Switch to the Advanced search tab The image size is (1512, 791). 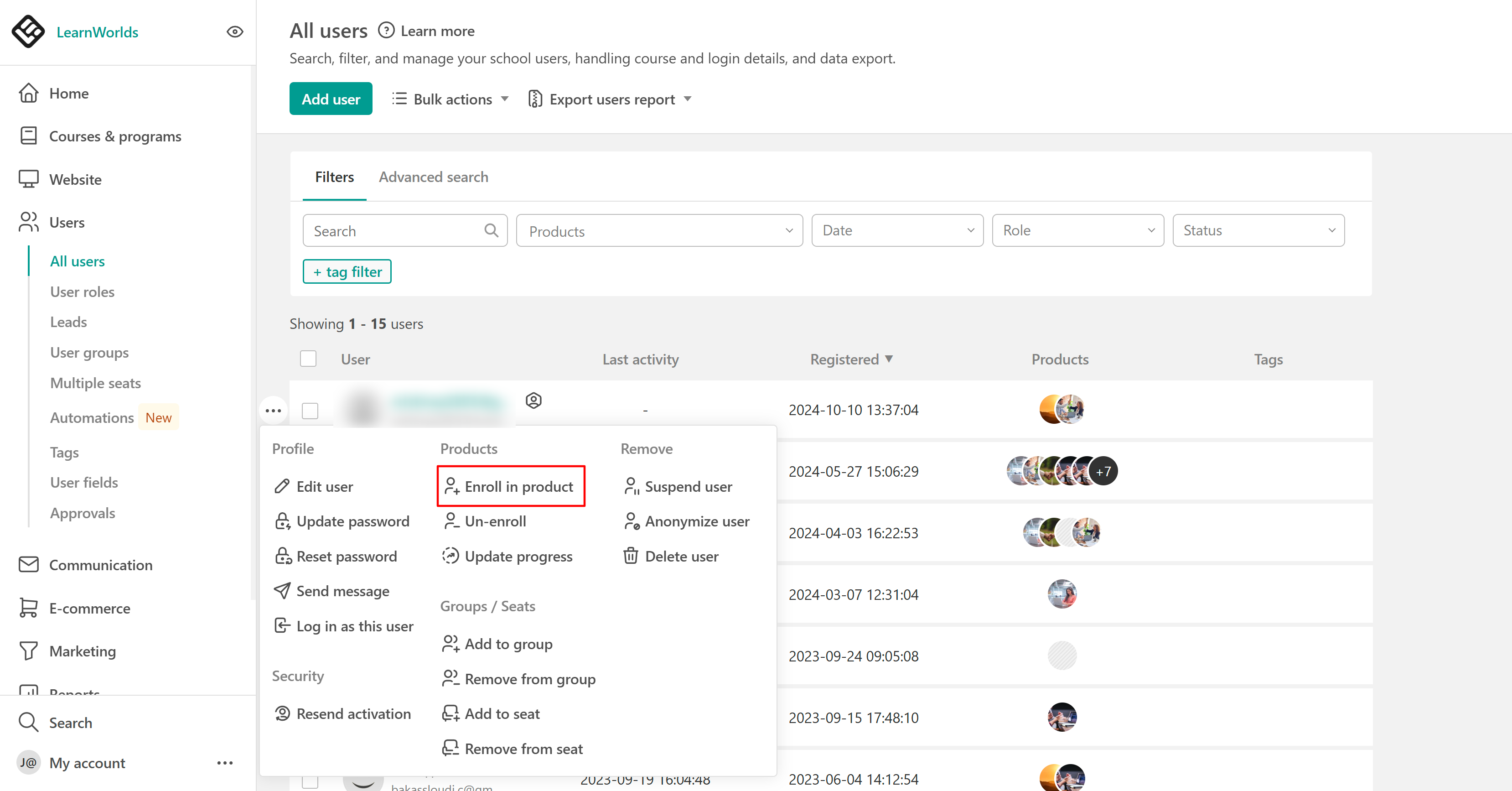(x=433, y=177)
